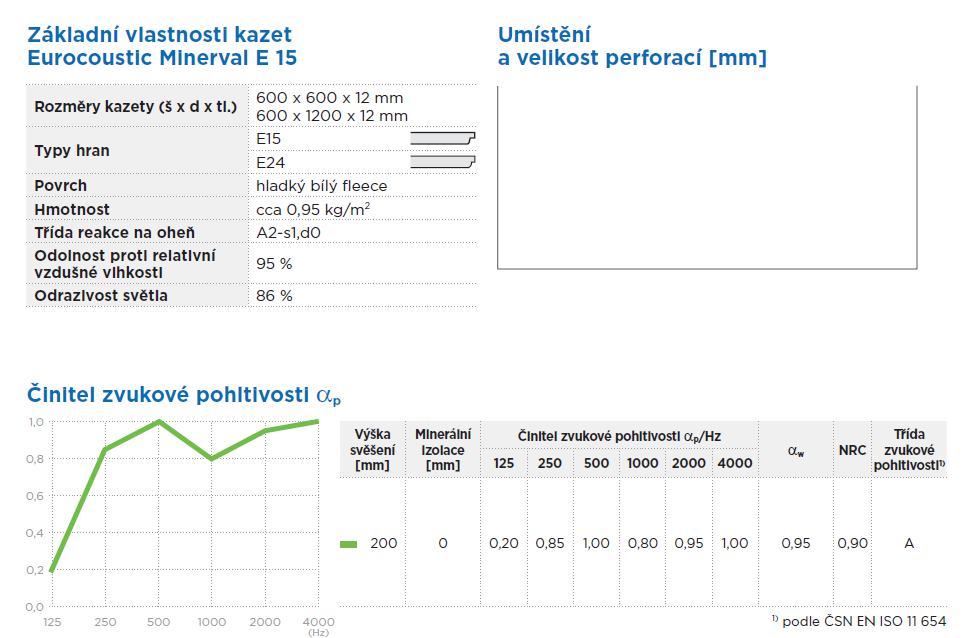
Task: Click the label 'Povrch'
Action: pos(61,186)
